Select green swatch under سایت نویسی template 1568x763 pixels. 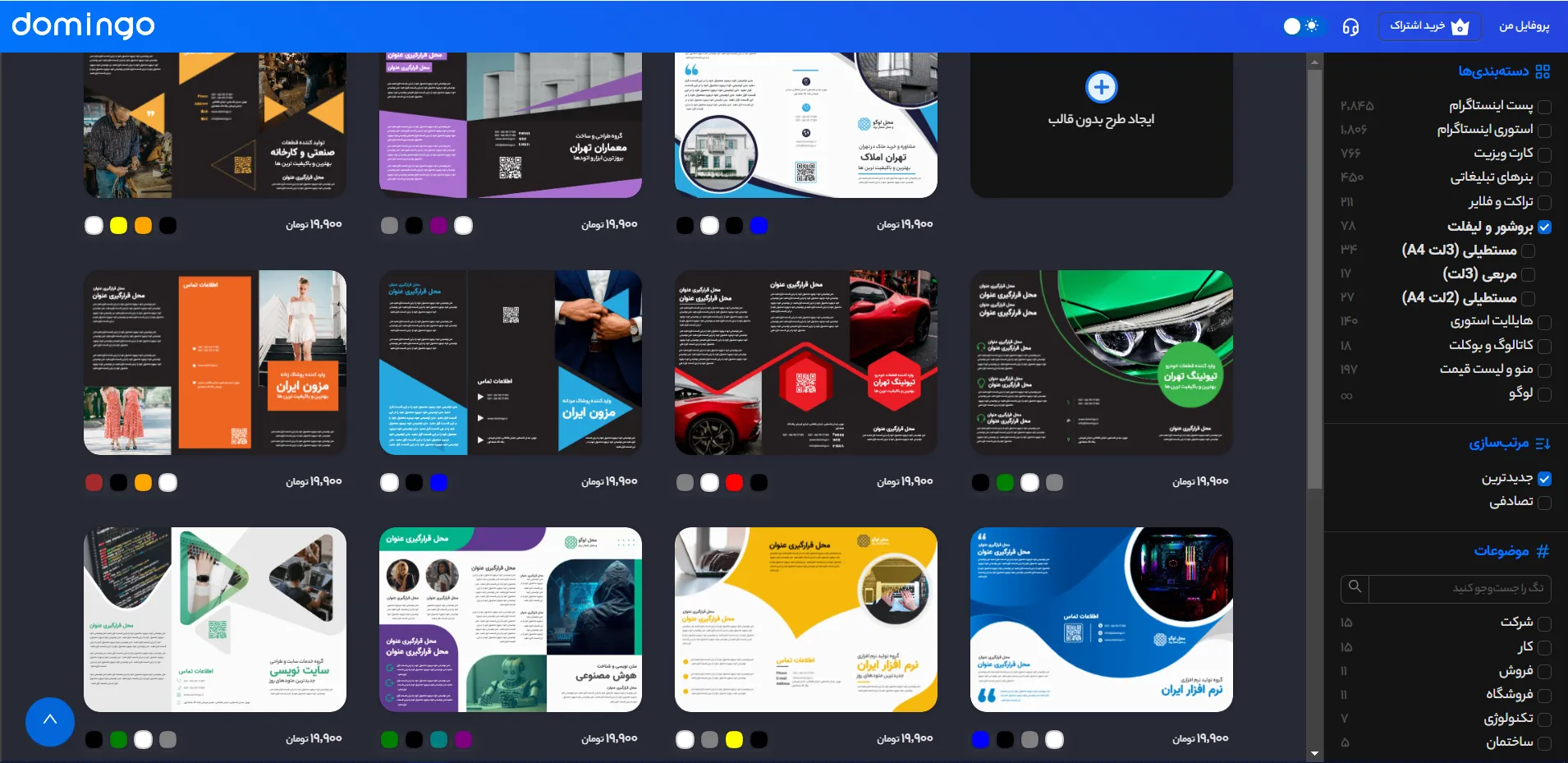click(x=119, y=740)
